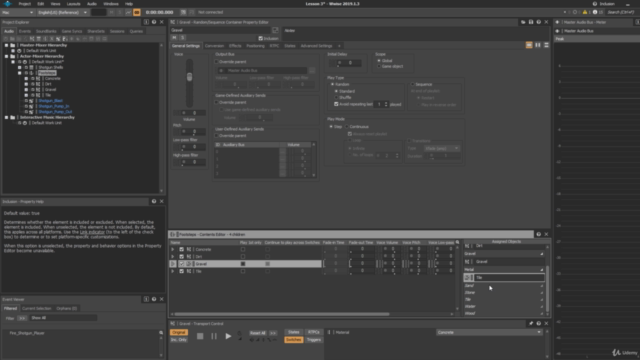Click the Mute (M) button for Gravel
640x360 pixels.
point(175,38)
